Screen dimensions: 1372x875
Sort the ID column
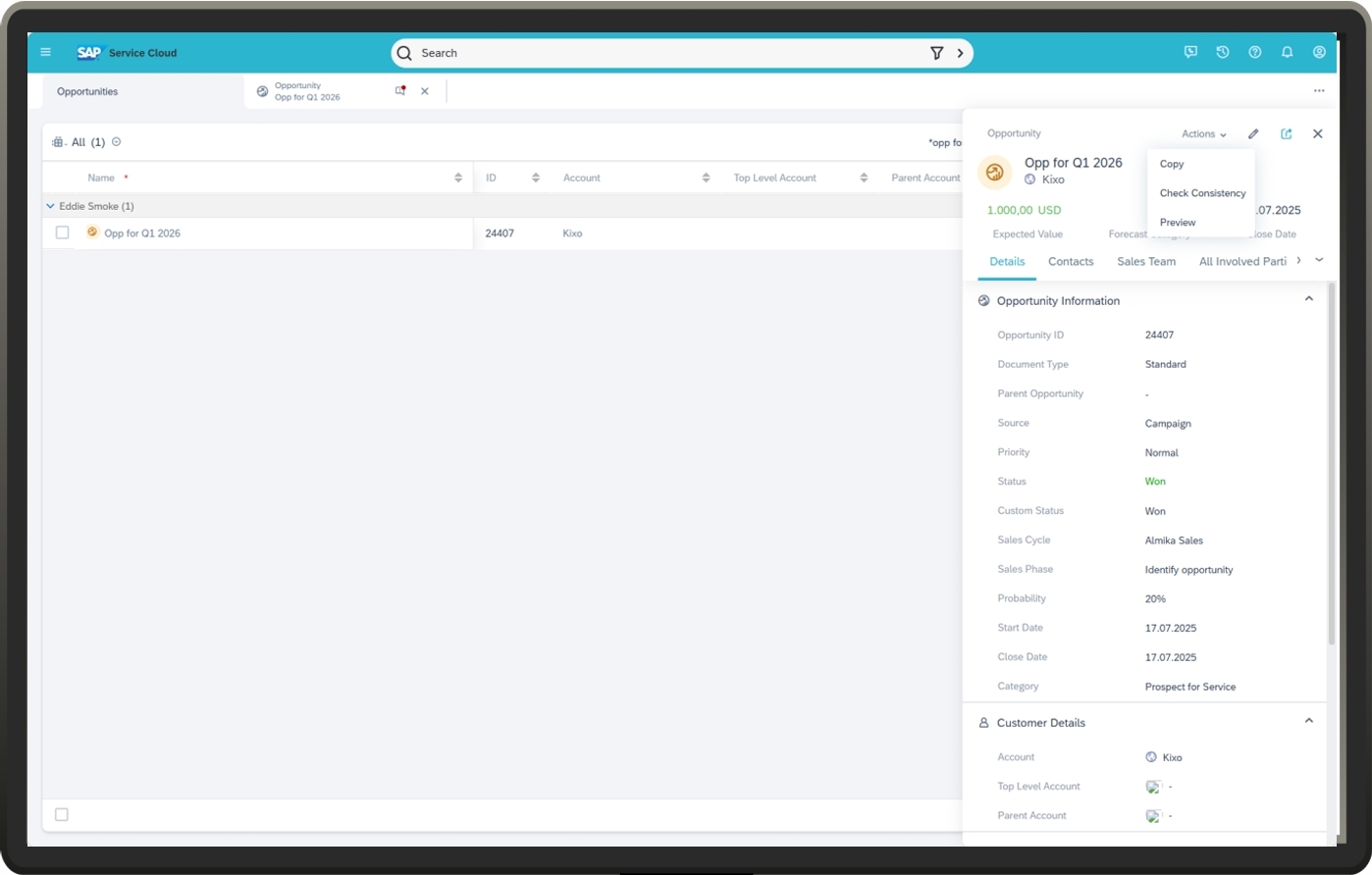tap(536, 178)
